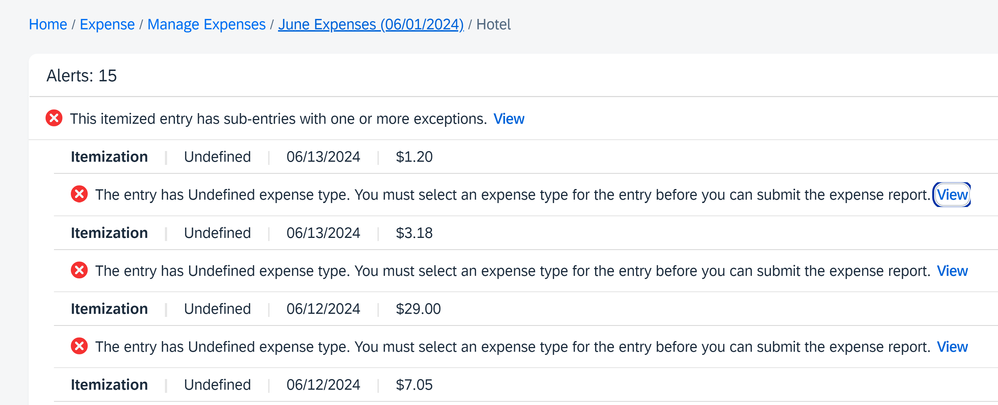Open Manage Expenses breadcrumb link
This screenshot has height=405, width=998.
[206, 25]
